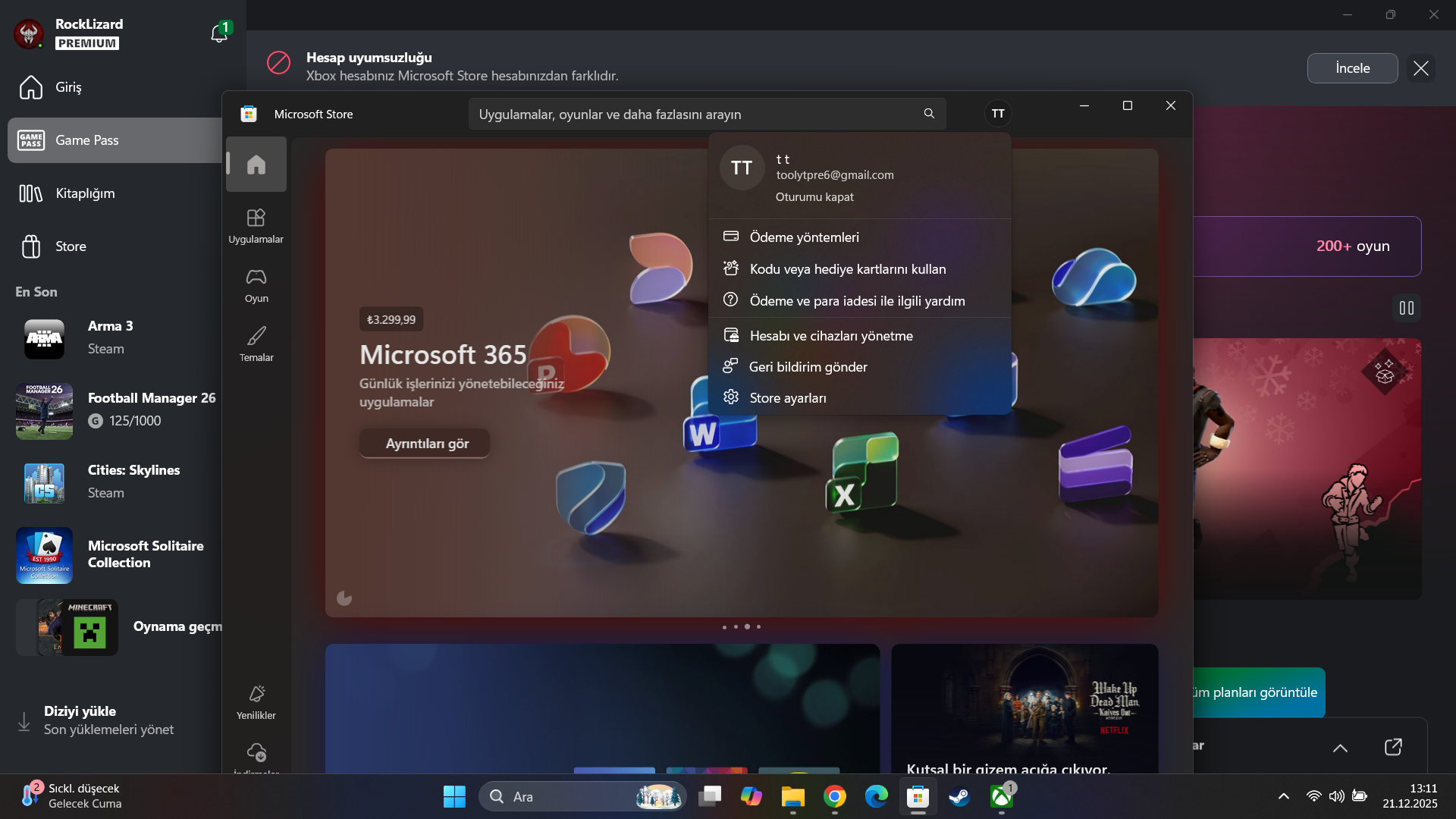Open Arma 3 recent game thumbnail

click(x=44, y=338)
